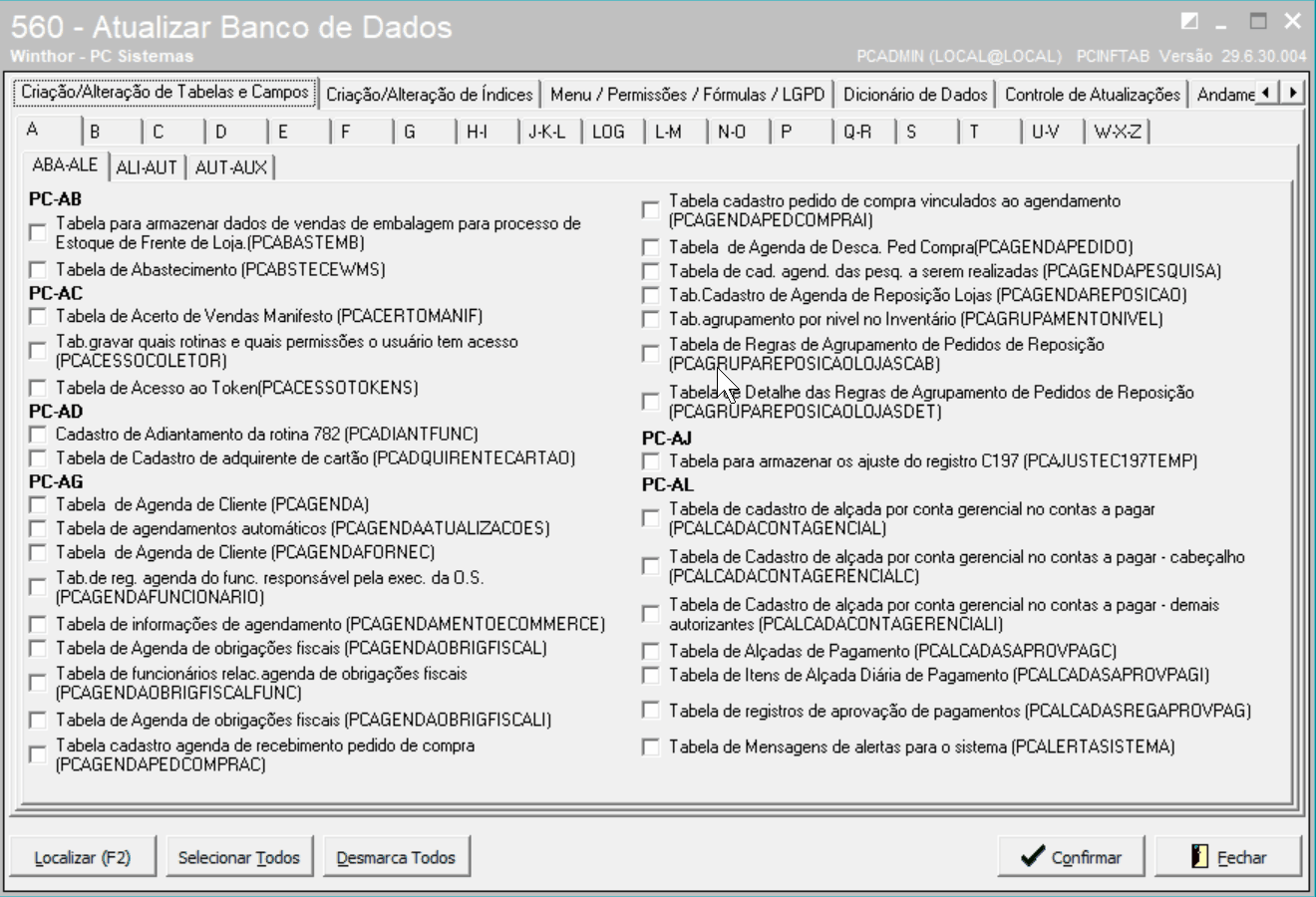This screenshot has width=1316, height=897.
Task: Open Criação/Alteração de Índices tab
Action: pyautogui.click(x=430, y=95)
